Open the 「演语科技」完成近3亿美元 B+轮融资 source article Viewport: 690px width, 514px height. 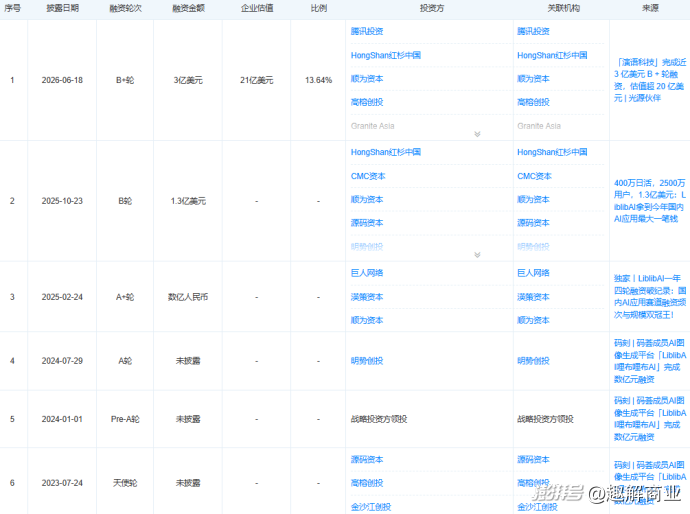pyautogui.click(x=650, y=80)
